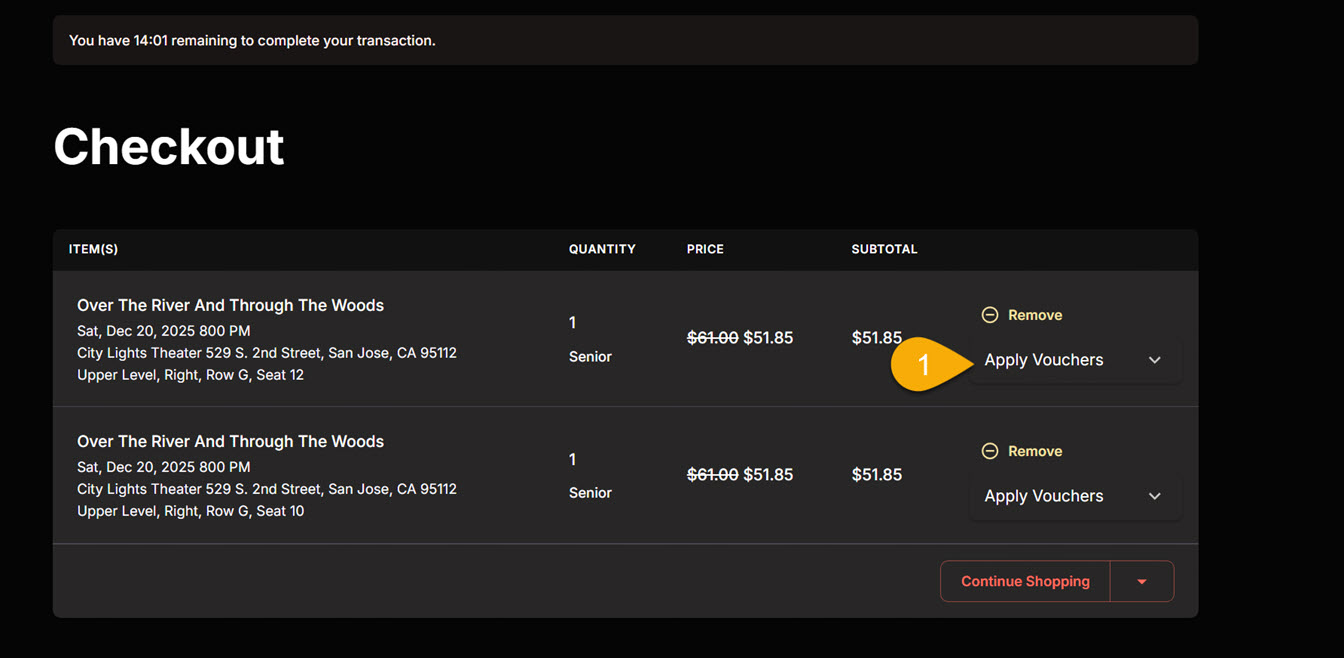This screenshot has width=1344, height=658.
Task: Click the Remove link for Seat 10 ticket
Action: 1034,451
